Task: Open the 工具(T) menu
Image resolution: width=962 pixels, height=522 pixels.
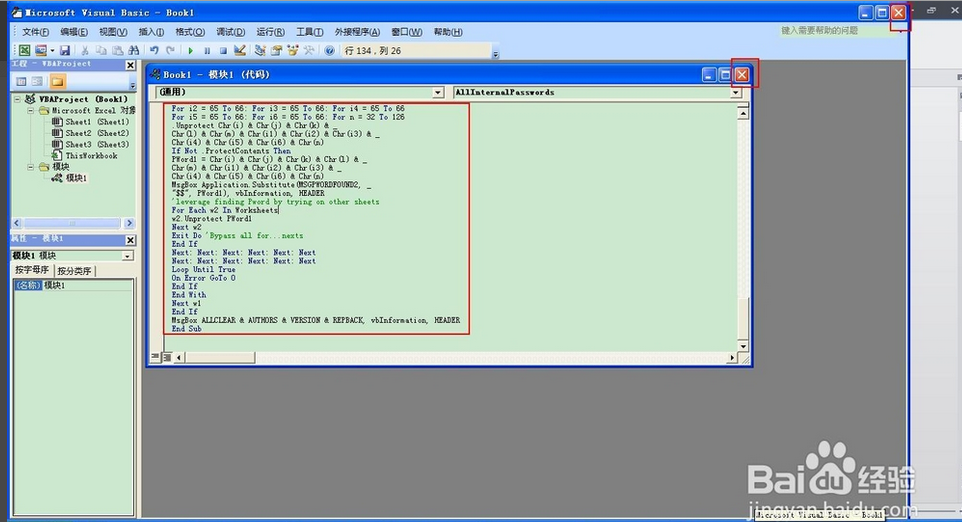Action: (310, 32)
